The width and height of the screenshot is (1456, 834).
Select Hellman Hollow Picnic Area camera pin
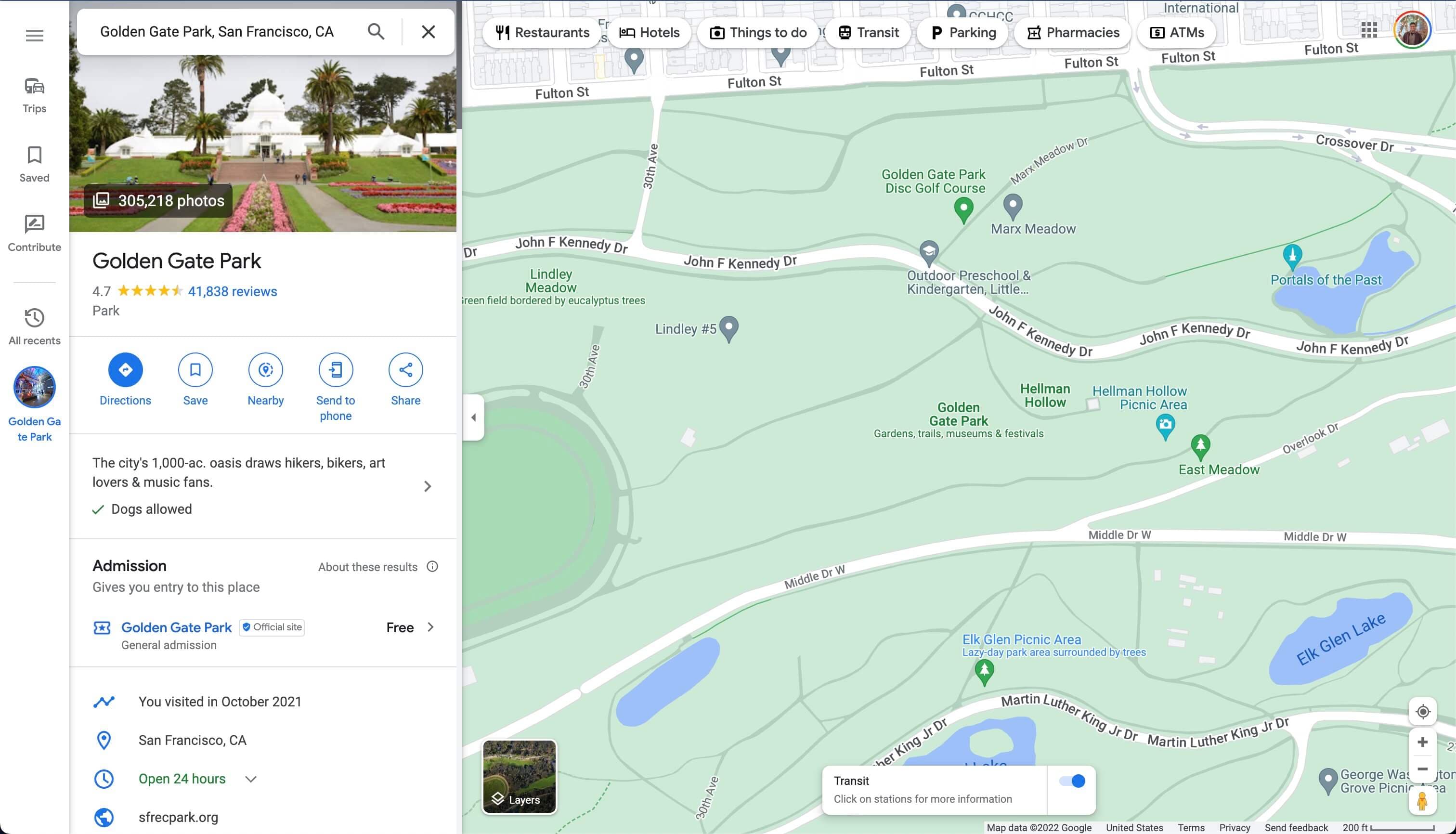[1165, 427]
